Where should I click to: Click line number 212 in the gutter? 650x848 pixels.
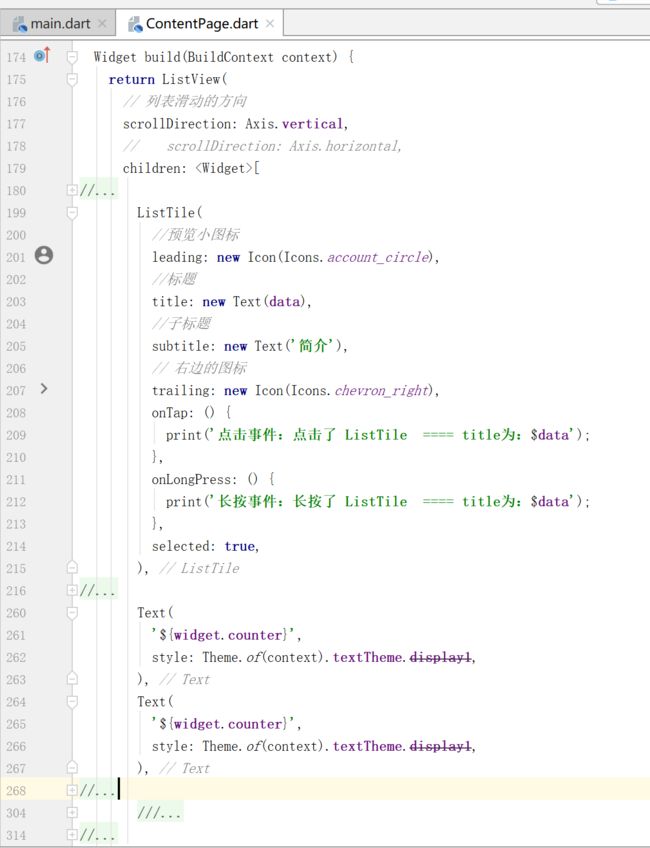click(16, 501)
